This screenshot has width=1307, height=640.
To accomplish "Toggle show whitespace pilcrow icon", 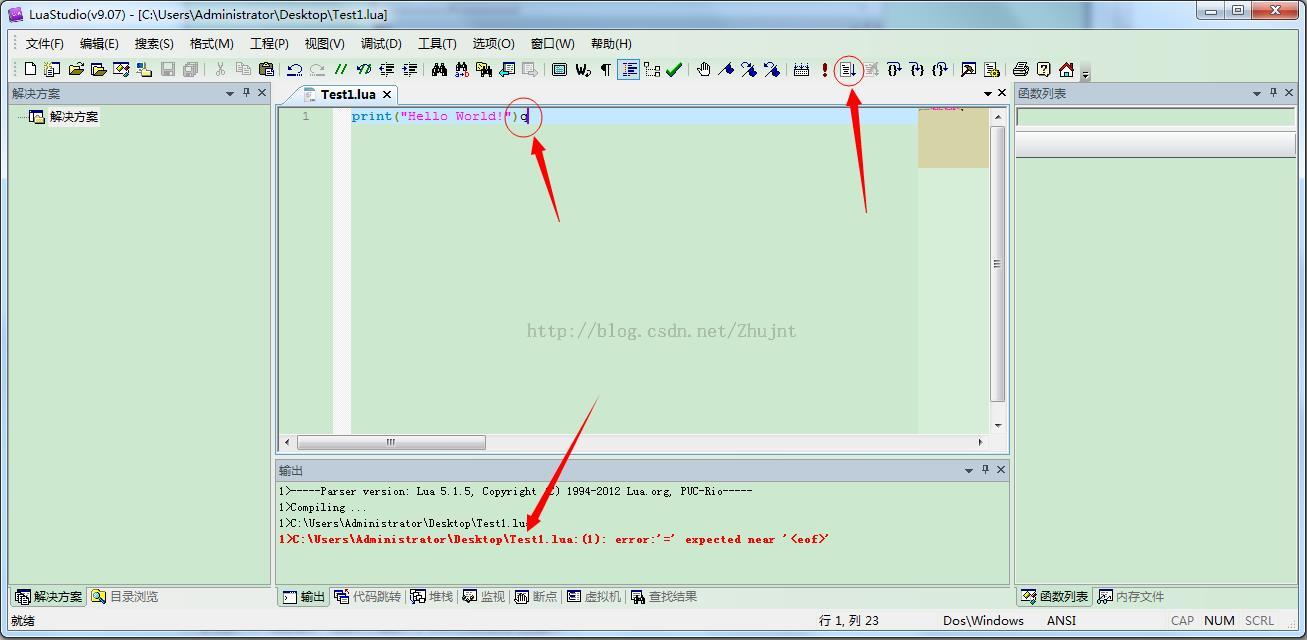I will pos(606,69).
